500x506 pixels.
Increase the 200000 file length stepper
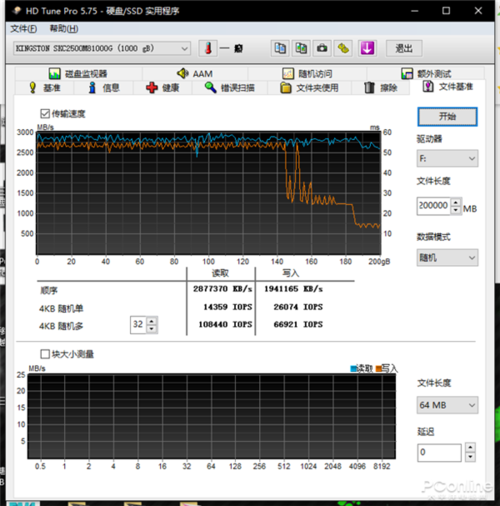(456, 202)
